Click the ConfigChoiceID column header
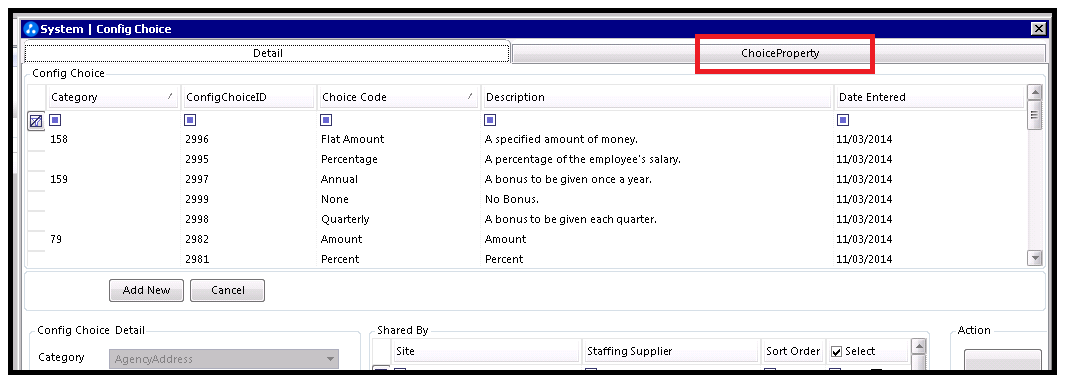 click(x=249, y=97)
